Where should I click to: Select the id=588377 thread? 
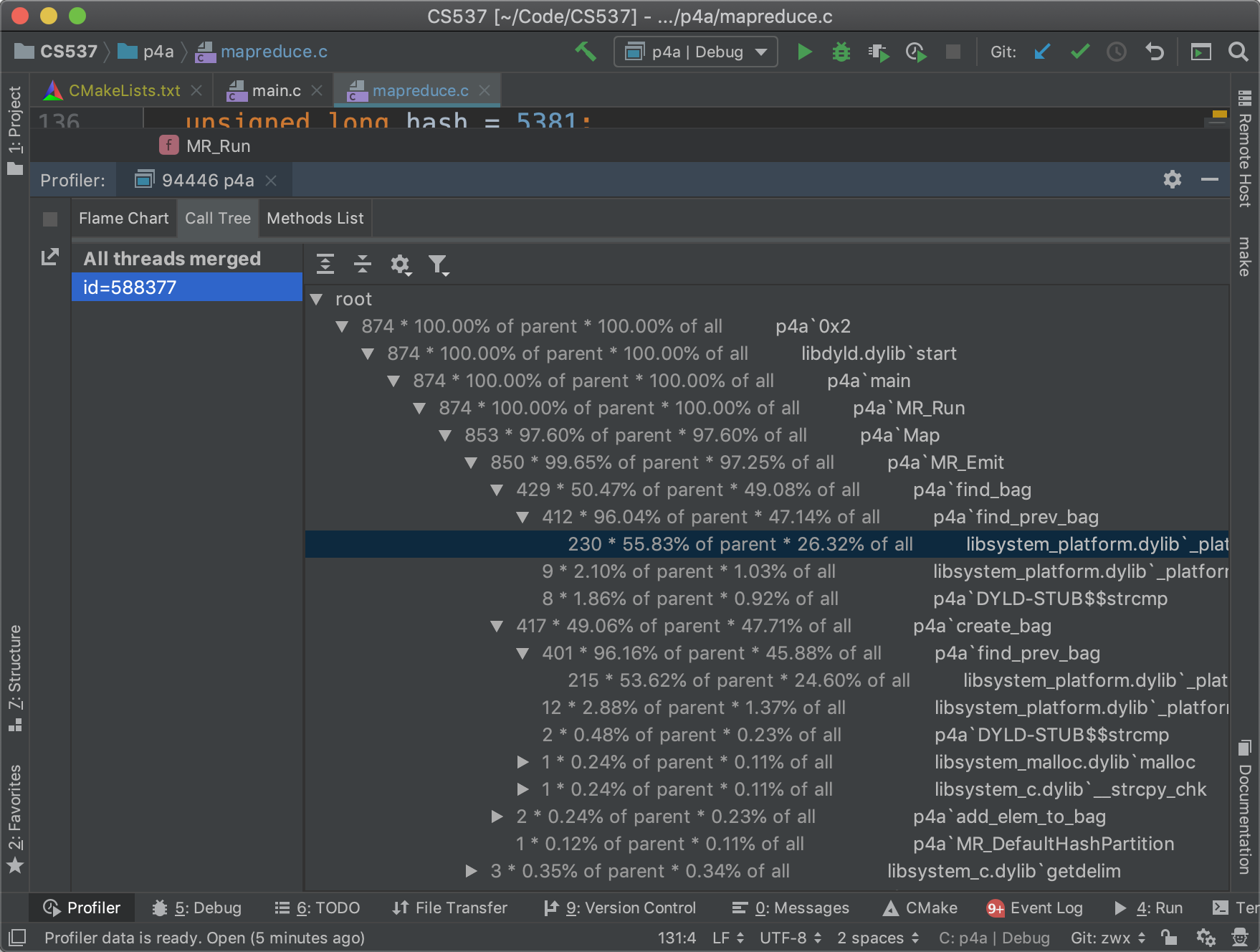click(186, 287)
